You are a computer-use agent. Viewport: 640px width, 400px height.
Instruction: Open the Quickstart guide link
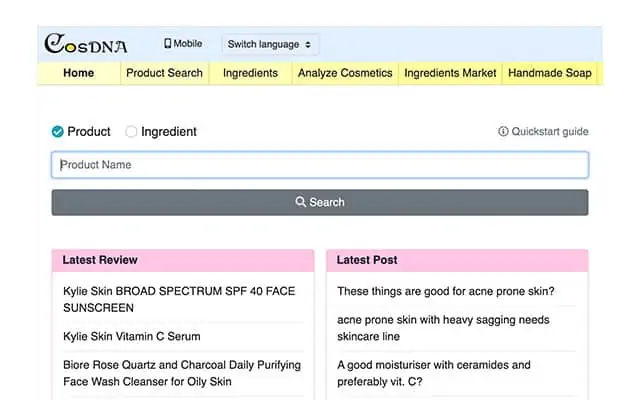pyautogui.click(x=543, y=131)
